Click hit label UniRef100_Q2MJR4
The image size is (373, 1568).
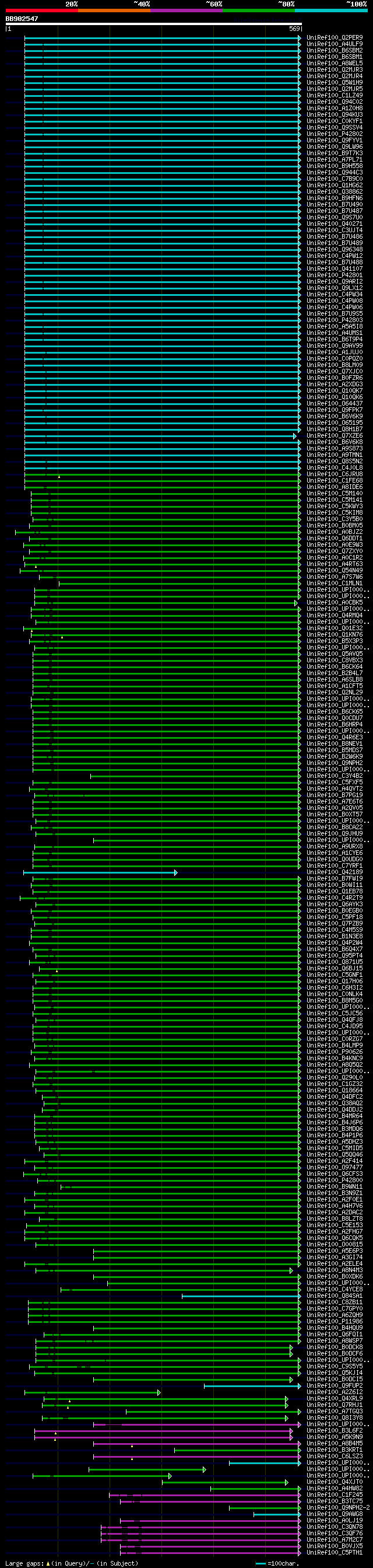coord(335,76)
